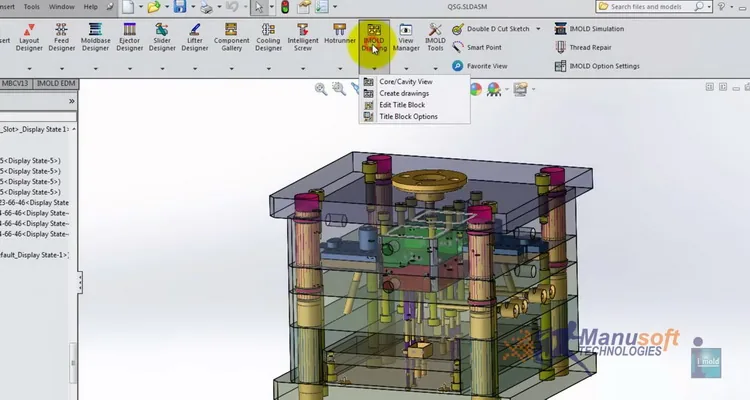Open the Slider Designer tool
This screenshot has height=400, width=750.
(162, 37)
